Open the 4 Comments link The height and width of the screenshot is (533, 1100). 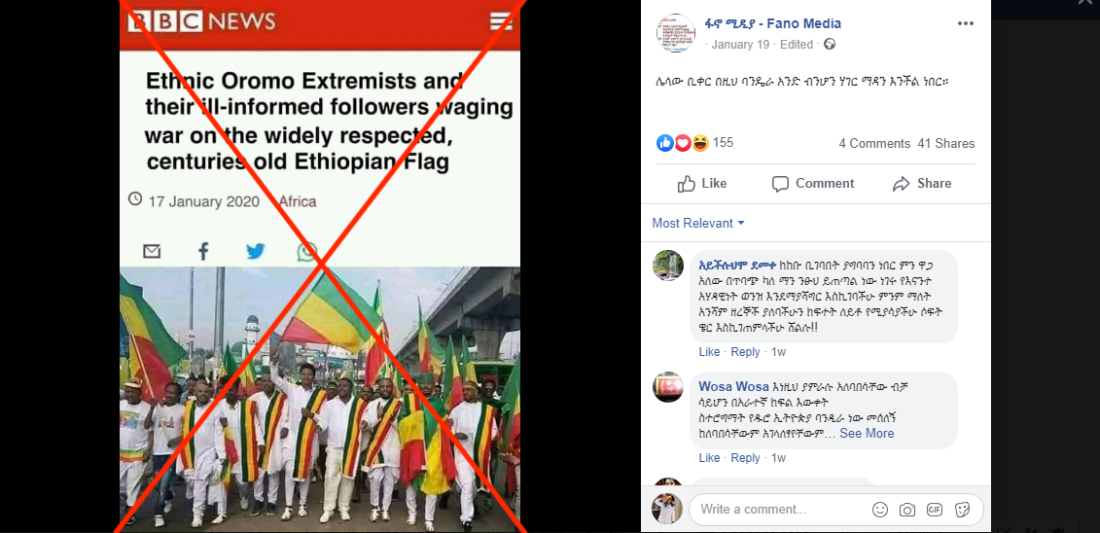(874, 144)
